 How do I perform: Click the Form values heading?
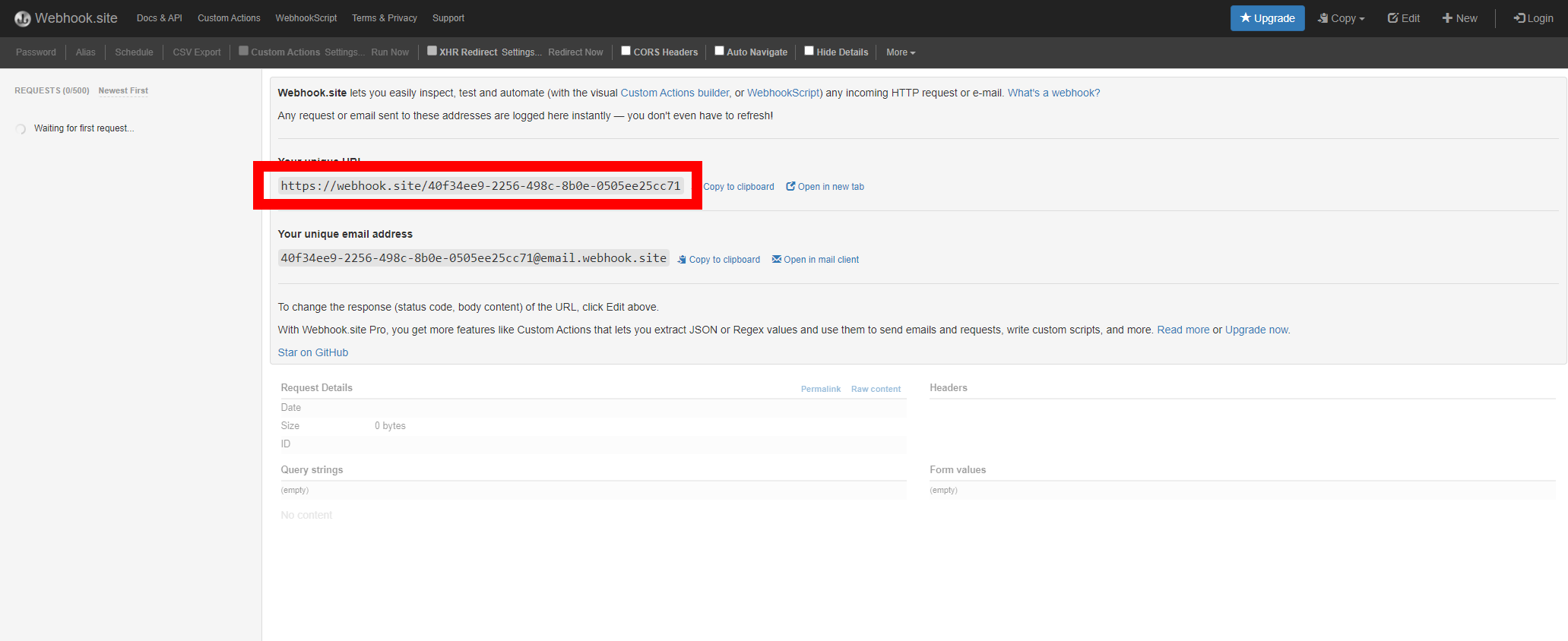coord(958,469)
